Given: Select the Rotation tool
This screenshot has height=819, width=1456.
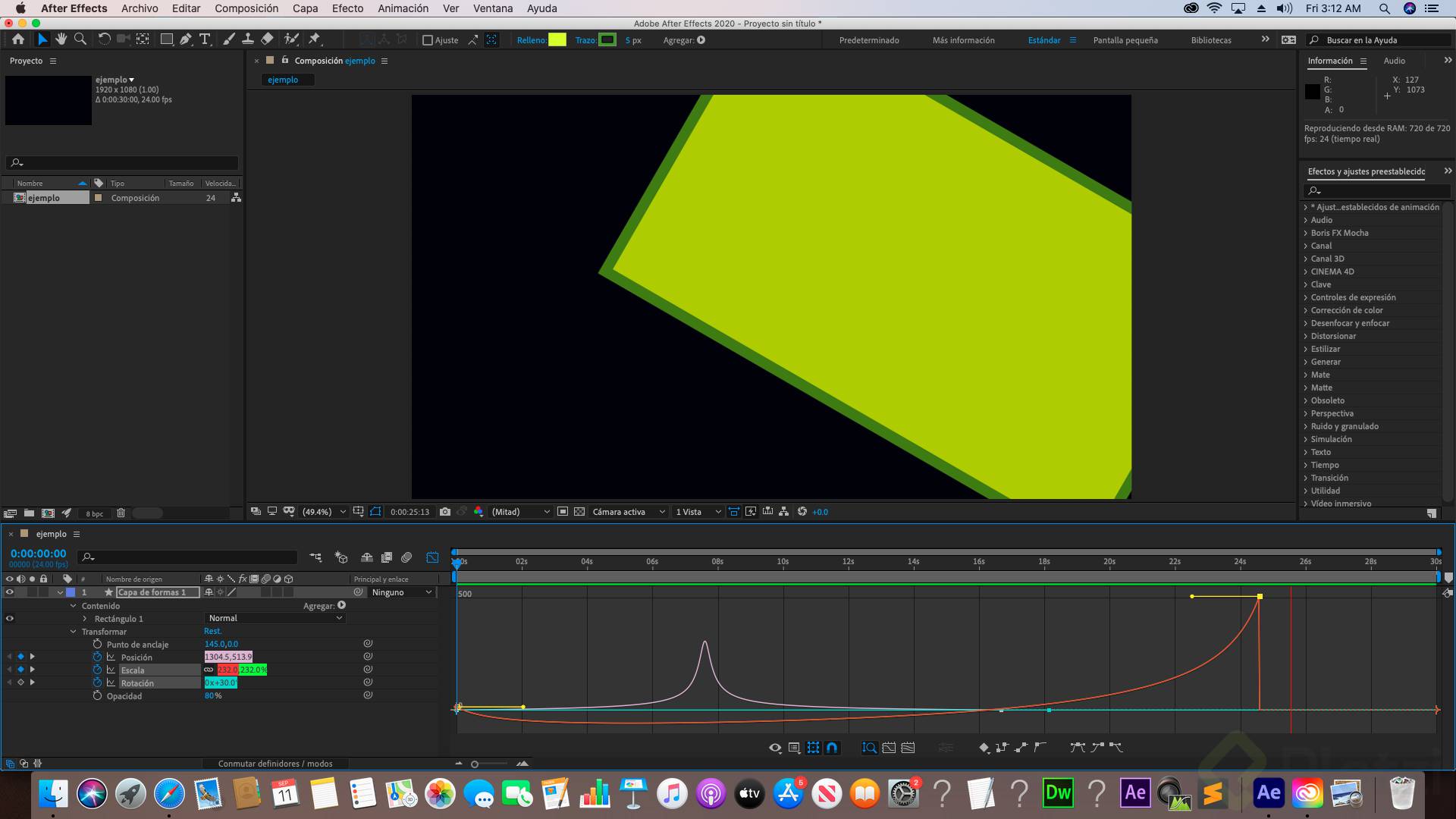Looking at the screenshot, I should tap(105, 39).
